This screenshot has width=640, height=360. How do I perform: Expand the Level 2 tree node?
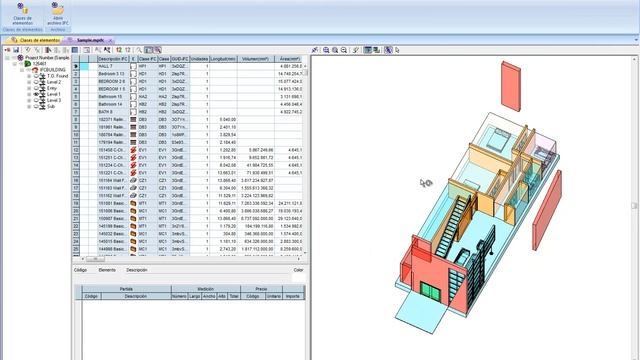pos(29,82)
